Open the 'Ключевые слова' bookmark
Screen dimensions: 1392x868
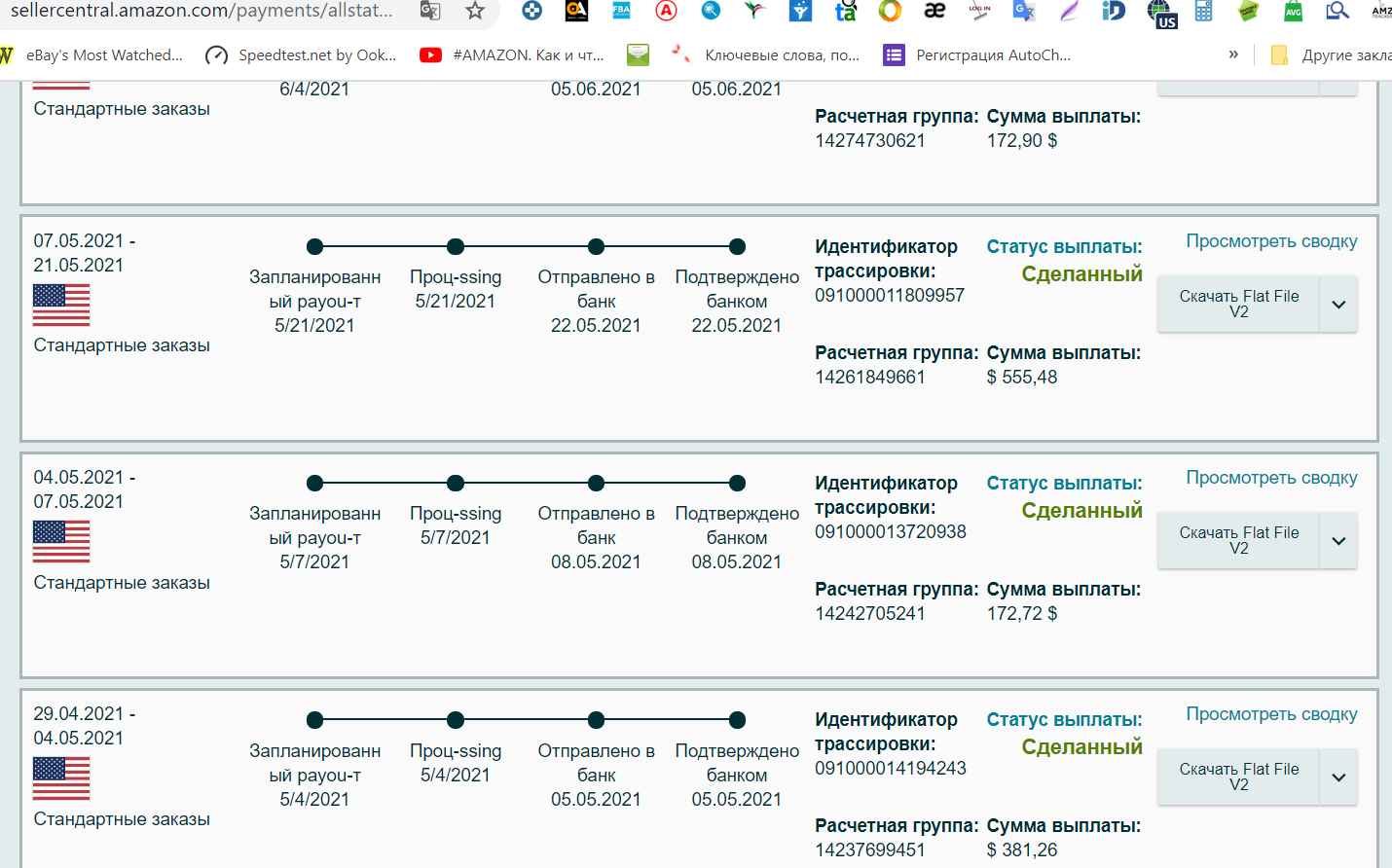pos(766,55)
